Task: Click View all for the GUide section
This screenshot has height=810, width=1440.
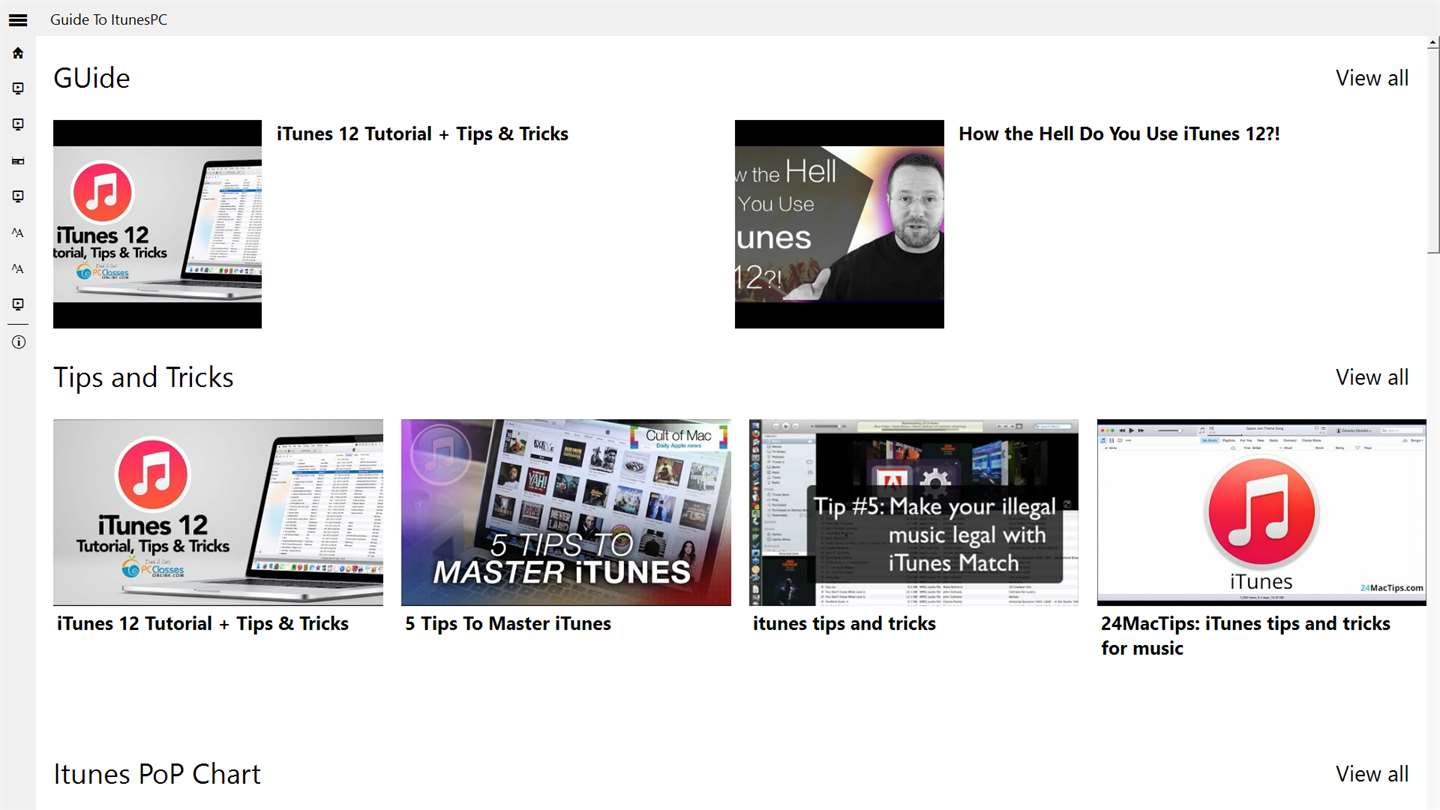Action: (x=1372, y=78)
